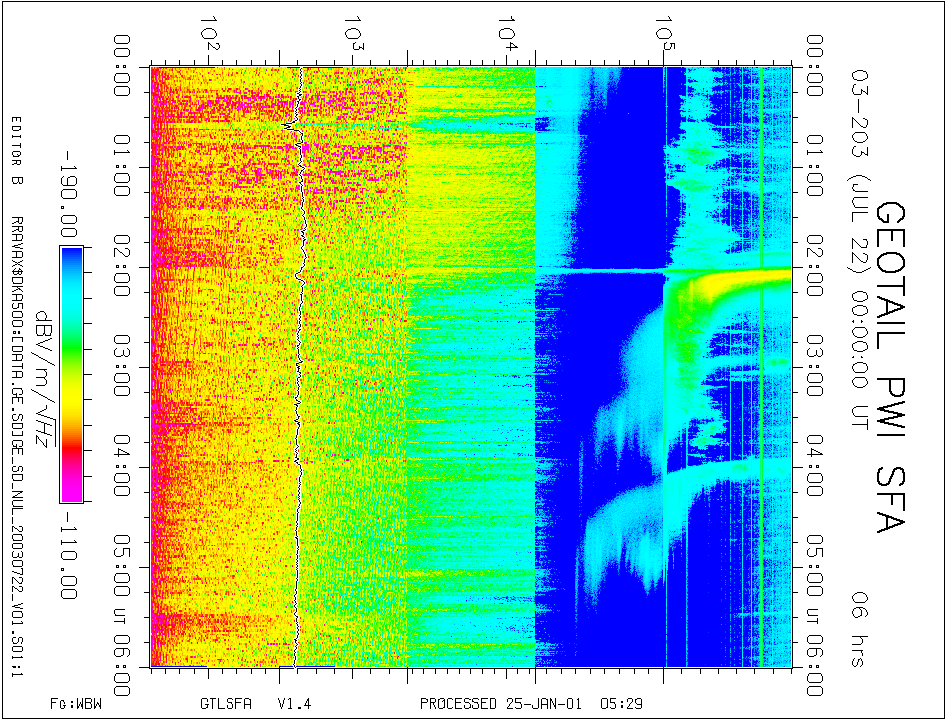
Task: Click the 10⁴ frequency axis label
Action: coord(509,34)
